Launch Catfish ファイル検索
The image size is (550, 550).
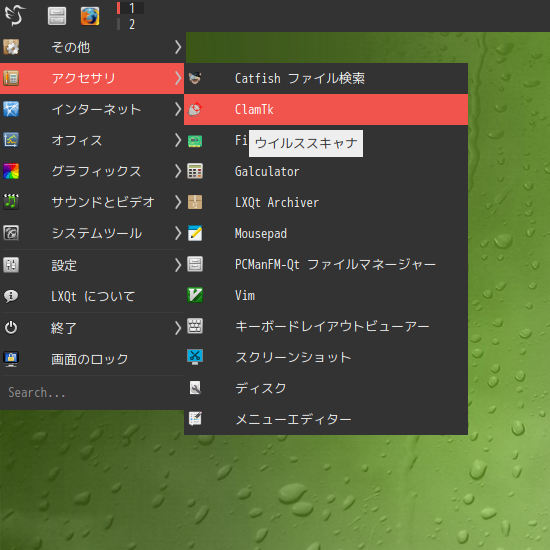(326, 78)
